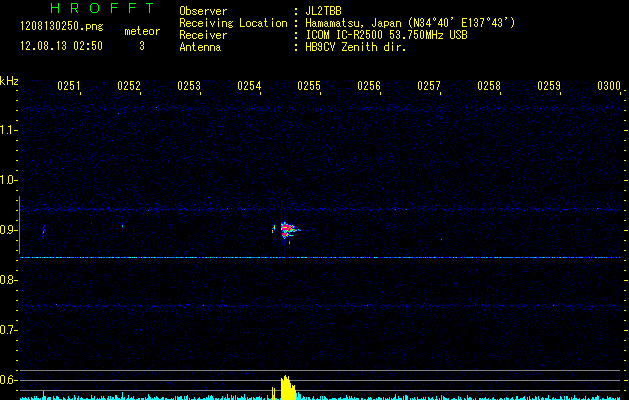Viewport: 629px width, 400px height.
Task: Click the yellow power spike in the bottom graph
Action: click(286, 387)
